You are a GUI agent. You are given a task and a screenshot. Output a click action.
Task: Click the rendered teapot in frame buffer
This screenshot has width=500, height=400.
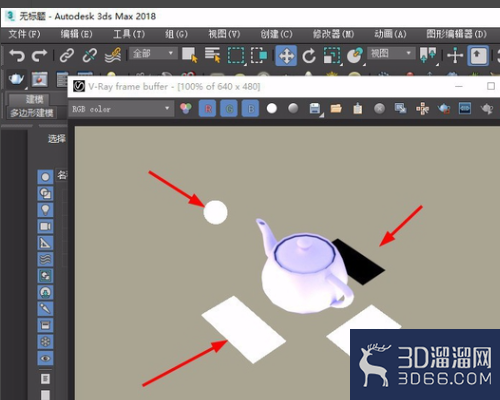tap(305, 267)
